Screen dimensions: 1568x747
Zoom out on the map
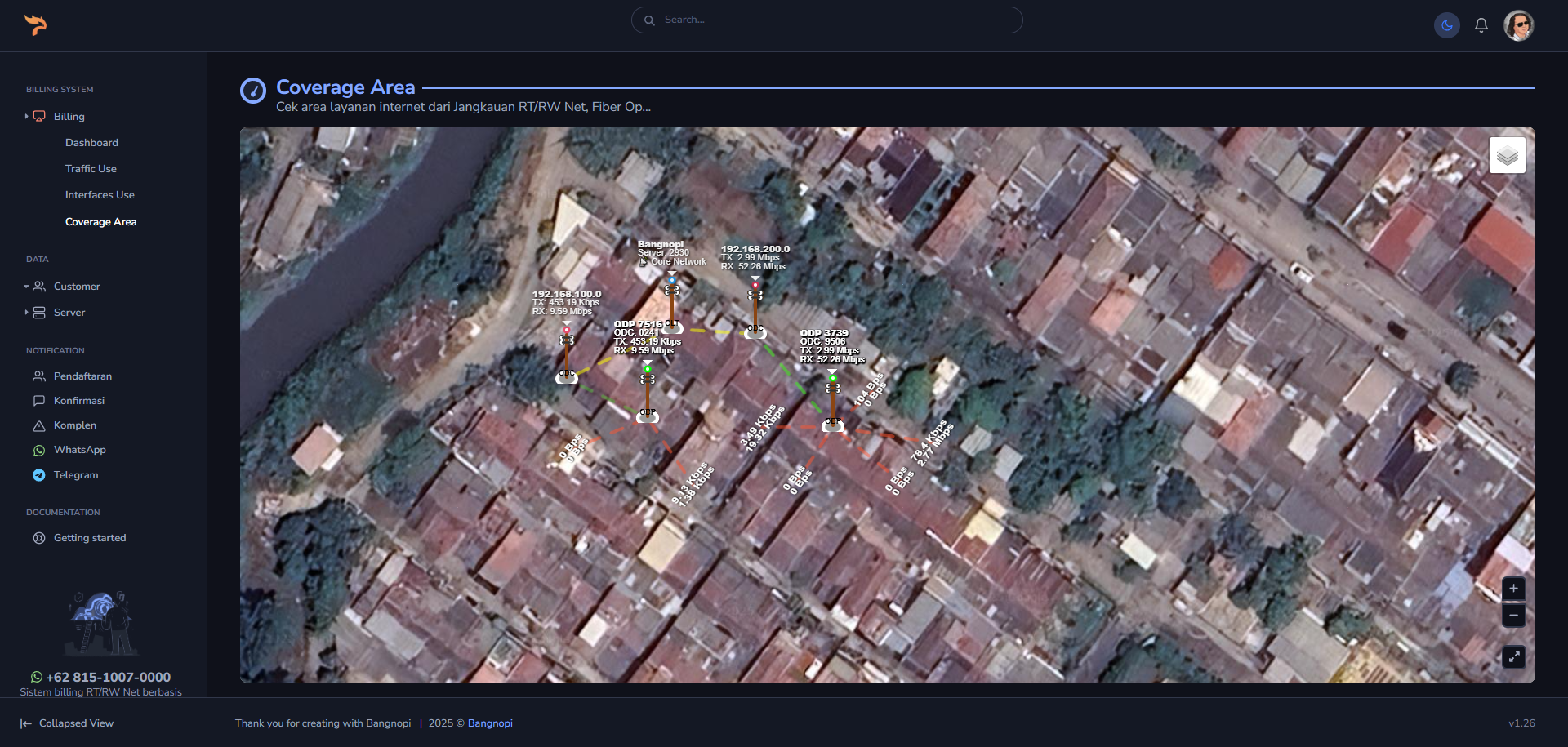tap(1513, 615)
